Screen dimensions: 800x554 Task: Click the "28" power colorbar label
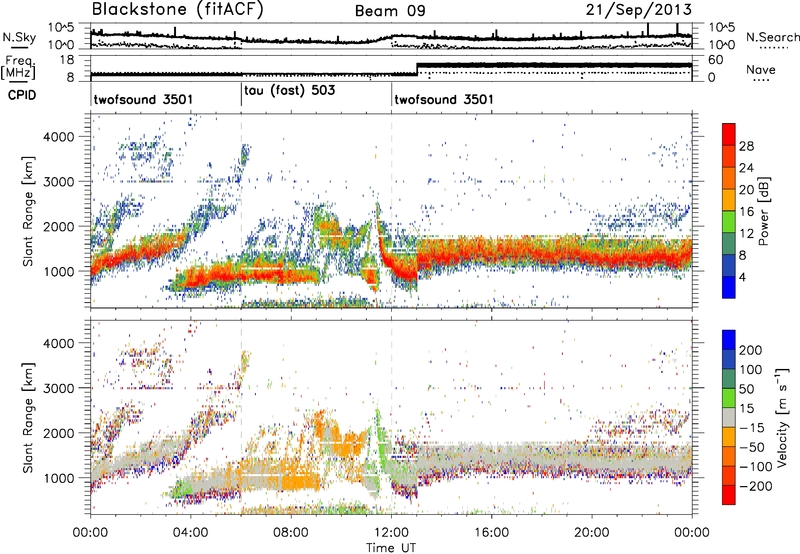coord(746,146)
